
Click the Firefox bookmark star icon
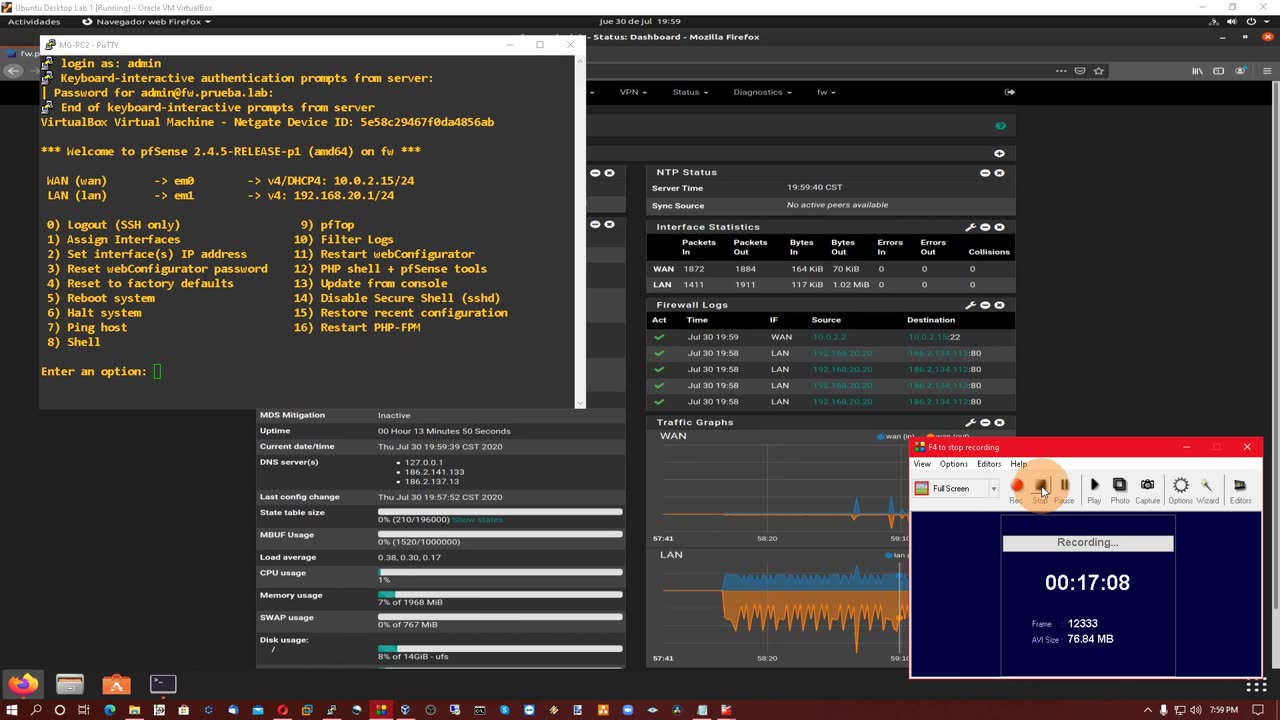1099,71
